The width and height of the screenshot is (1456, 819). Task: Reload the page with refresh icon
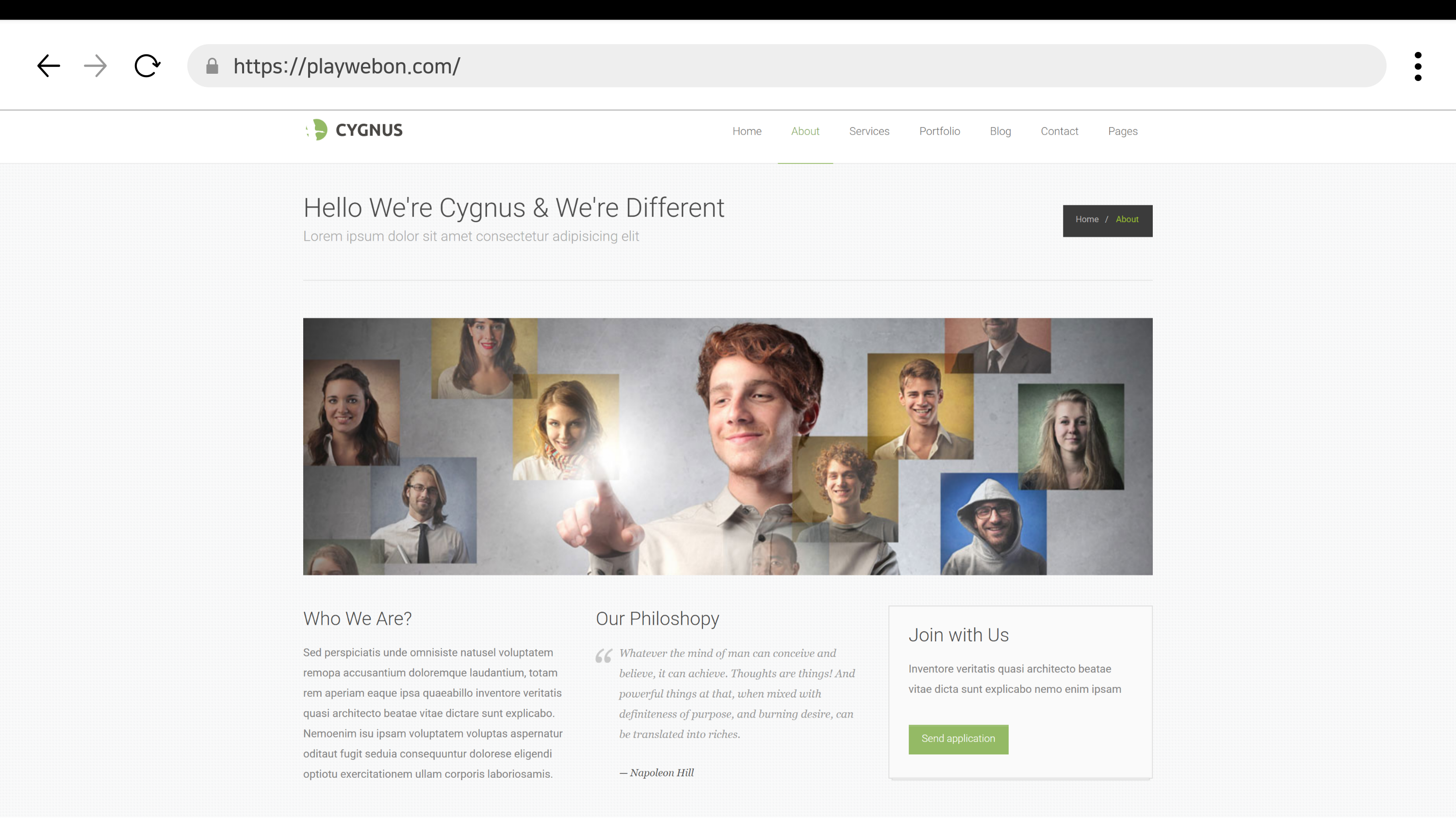click(x=147, y=66)
